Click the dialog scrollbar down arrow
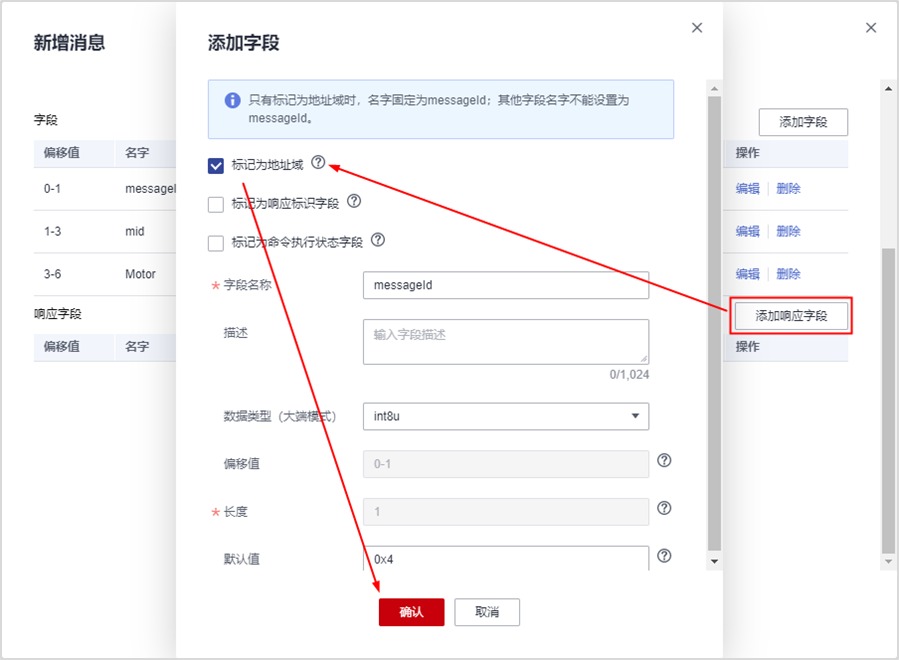The height and width of the screenshot is (660, 899). (714, 562)
